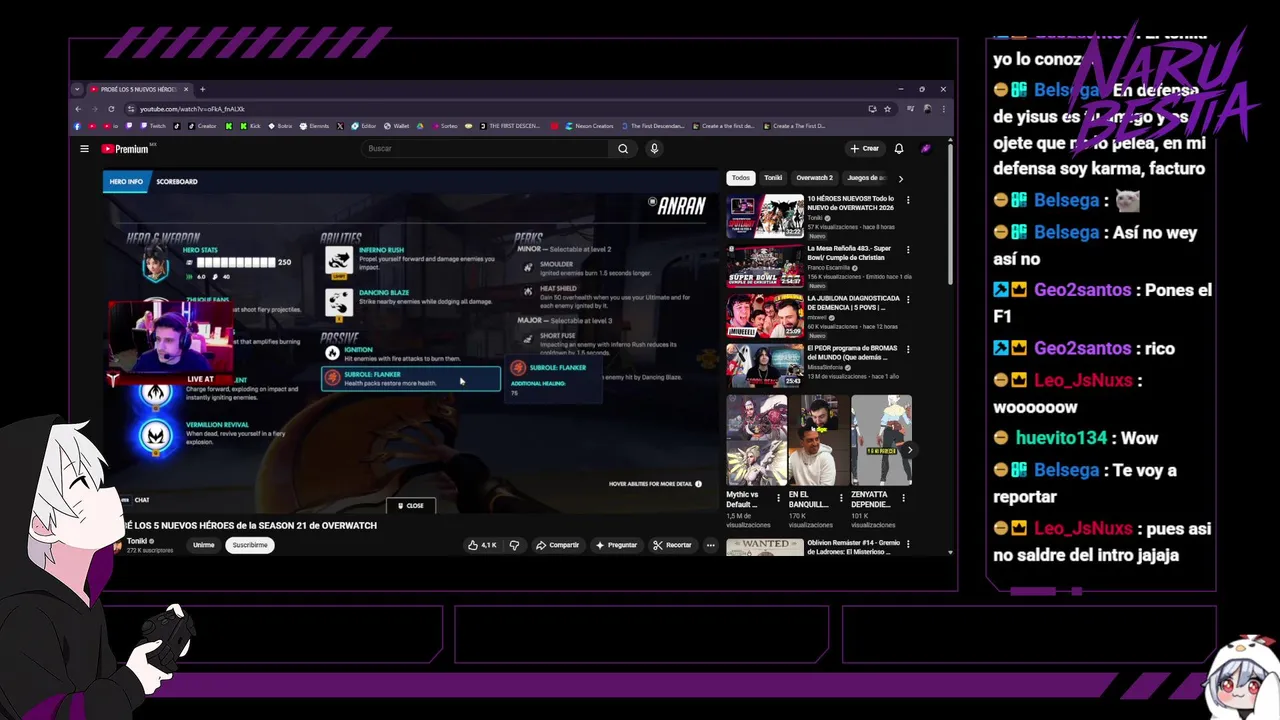The image size is (1280, 720).
Task: Show more filter chips with right arrow
Action: [x=900, y=178]
